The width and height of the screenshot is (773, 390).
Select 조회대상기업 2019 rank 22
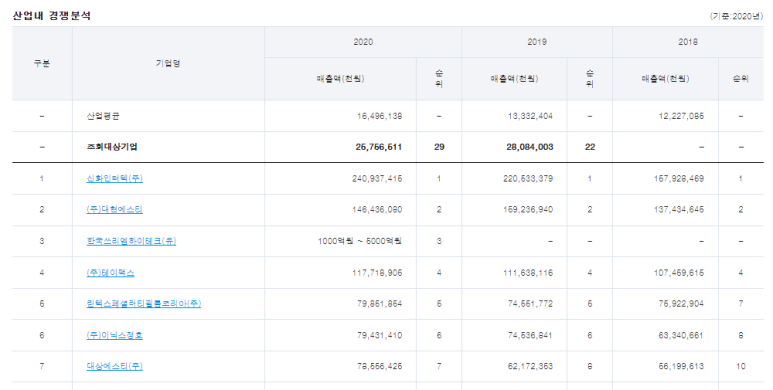click(x=590, y=147)
